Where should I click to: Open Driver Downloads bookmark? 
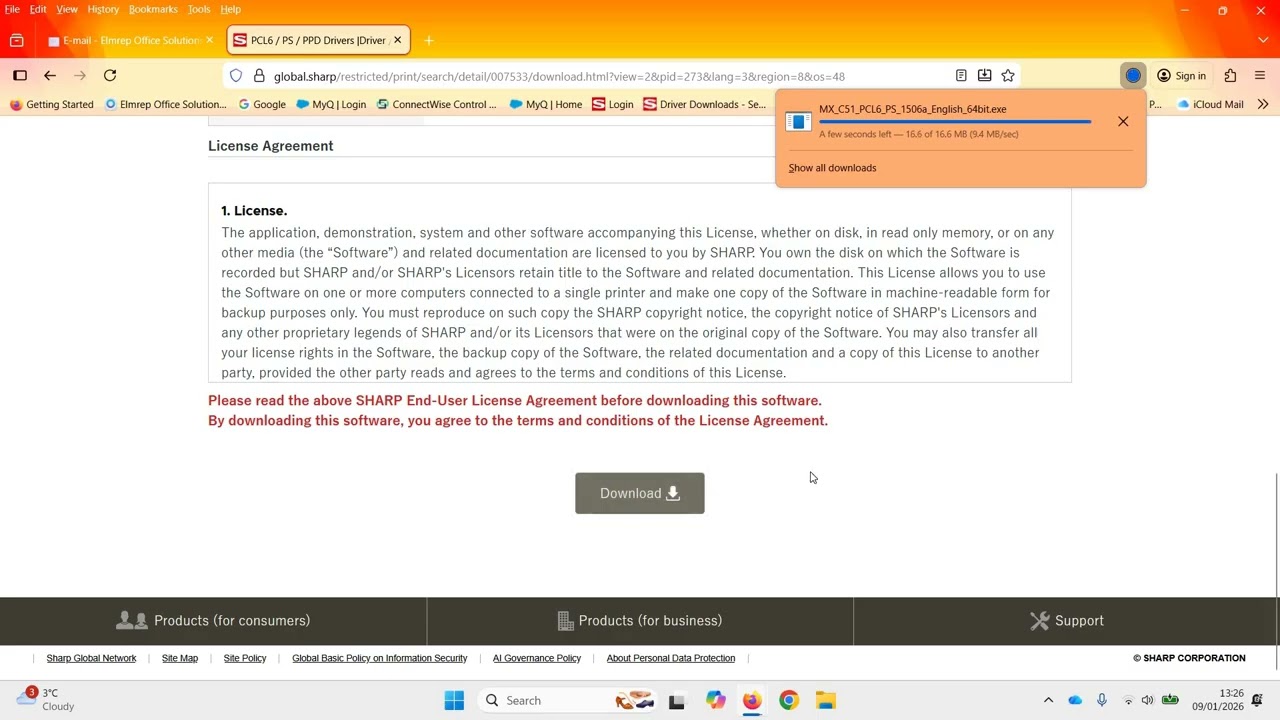[704, 104]
